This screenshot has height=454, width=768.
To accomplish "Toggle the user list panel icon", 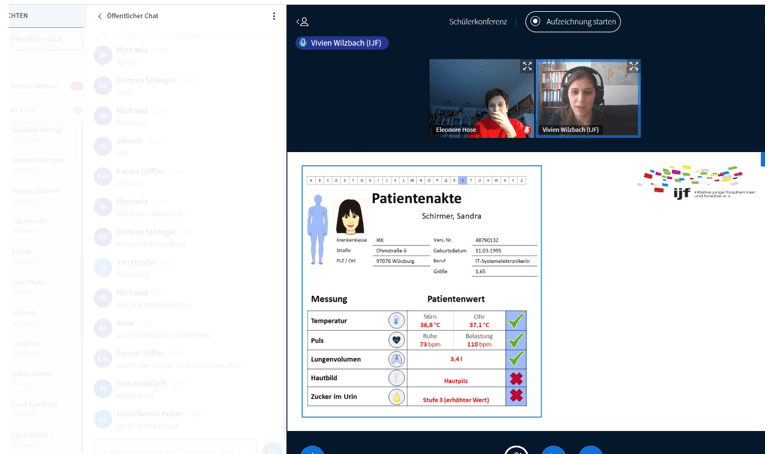I will point(302,21).
